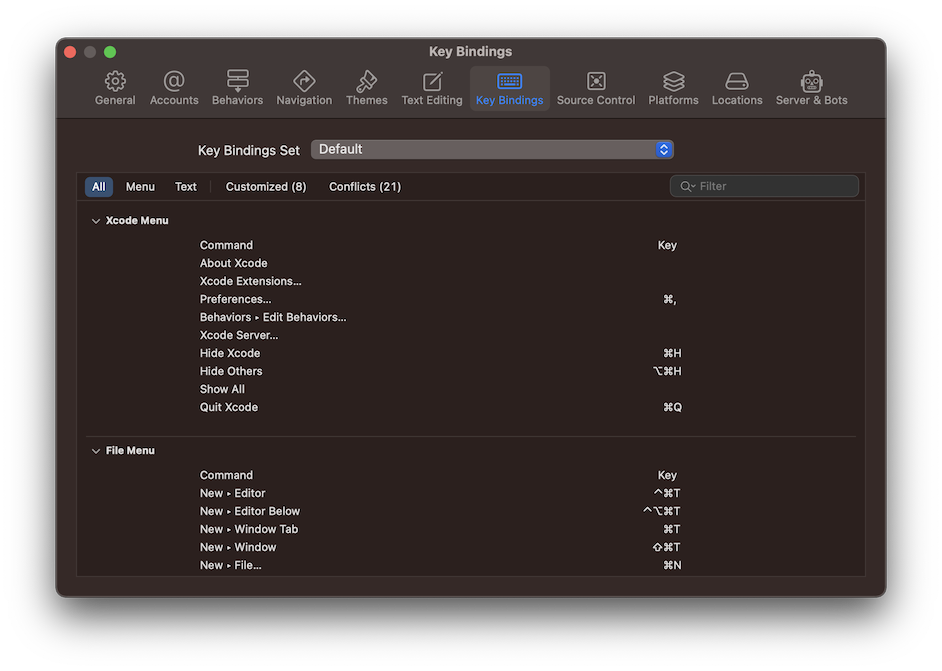Select the Show All command row
942x671 pixels.
[x=471, y=389]
